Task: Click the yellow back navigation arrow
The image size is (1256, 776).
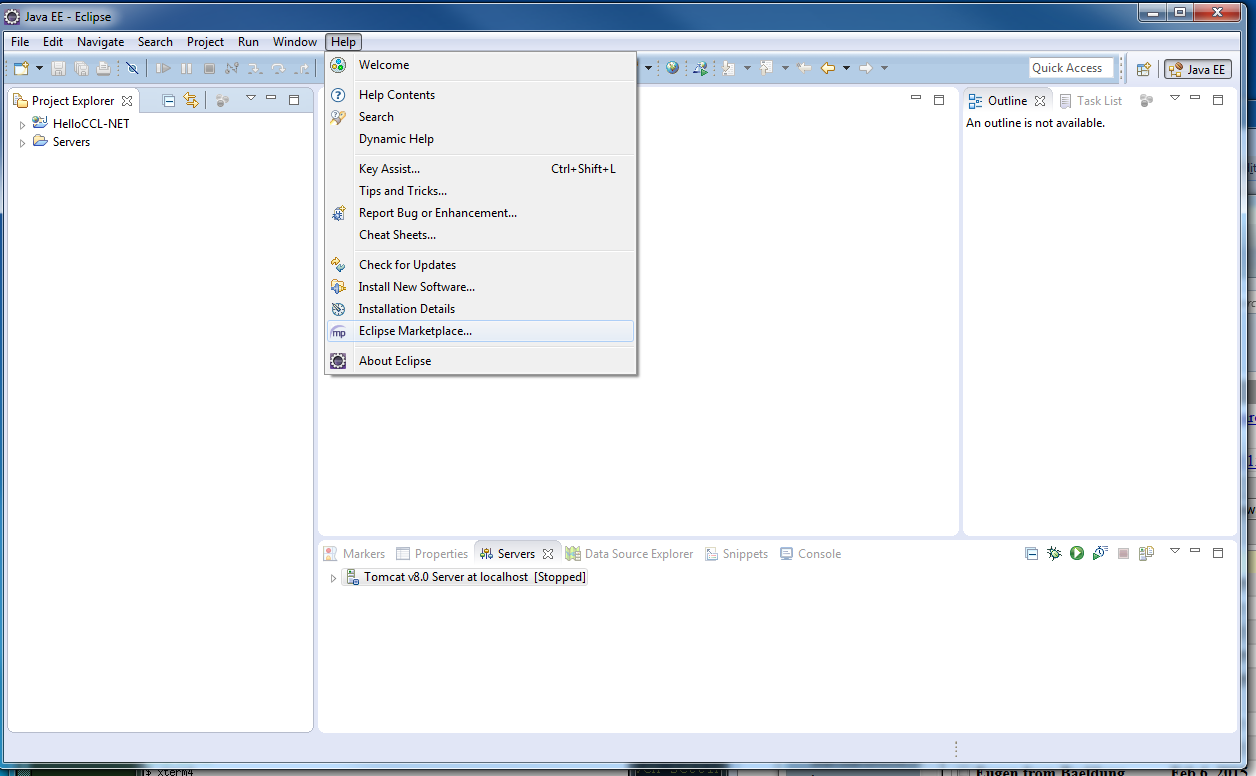Action: click(x=827, y=68)
